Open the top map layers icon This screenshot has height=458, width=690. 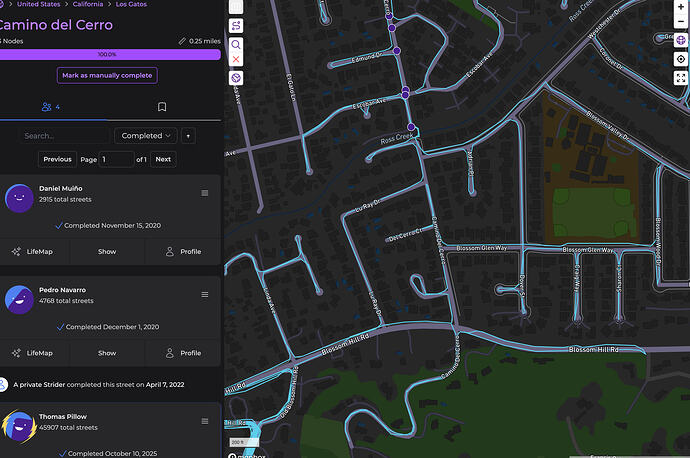tap(236, 7)
